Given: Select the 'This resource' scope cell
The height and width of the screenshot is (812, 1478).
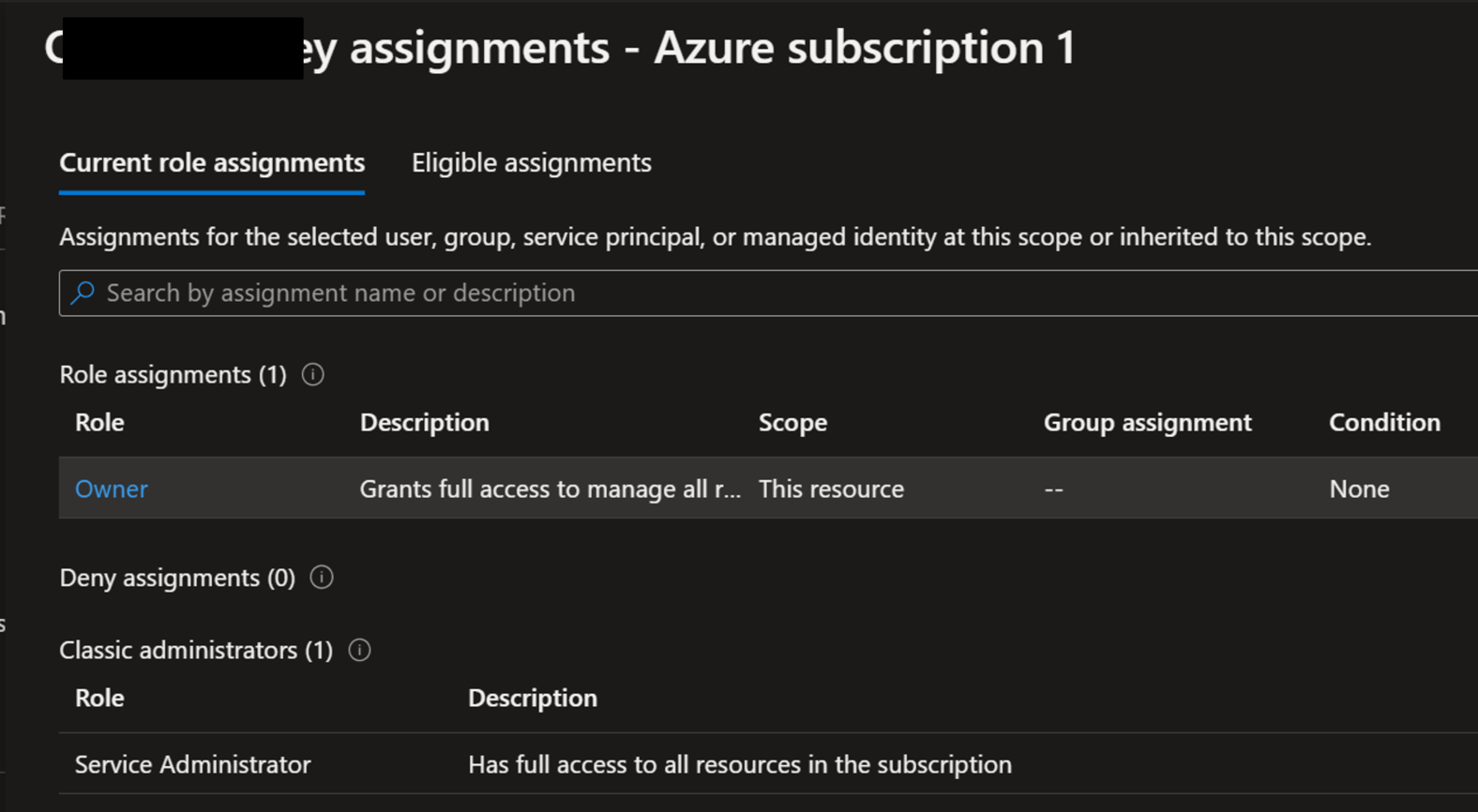Looking at the screenshot, I should coord(831,489).
